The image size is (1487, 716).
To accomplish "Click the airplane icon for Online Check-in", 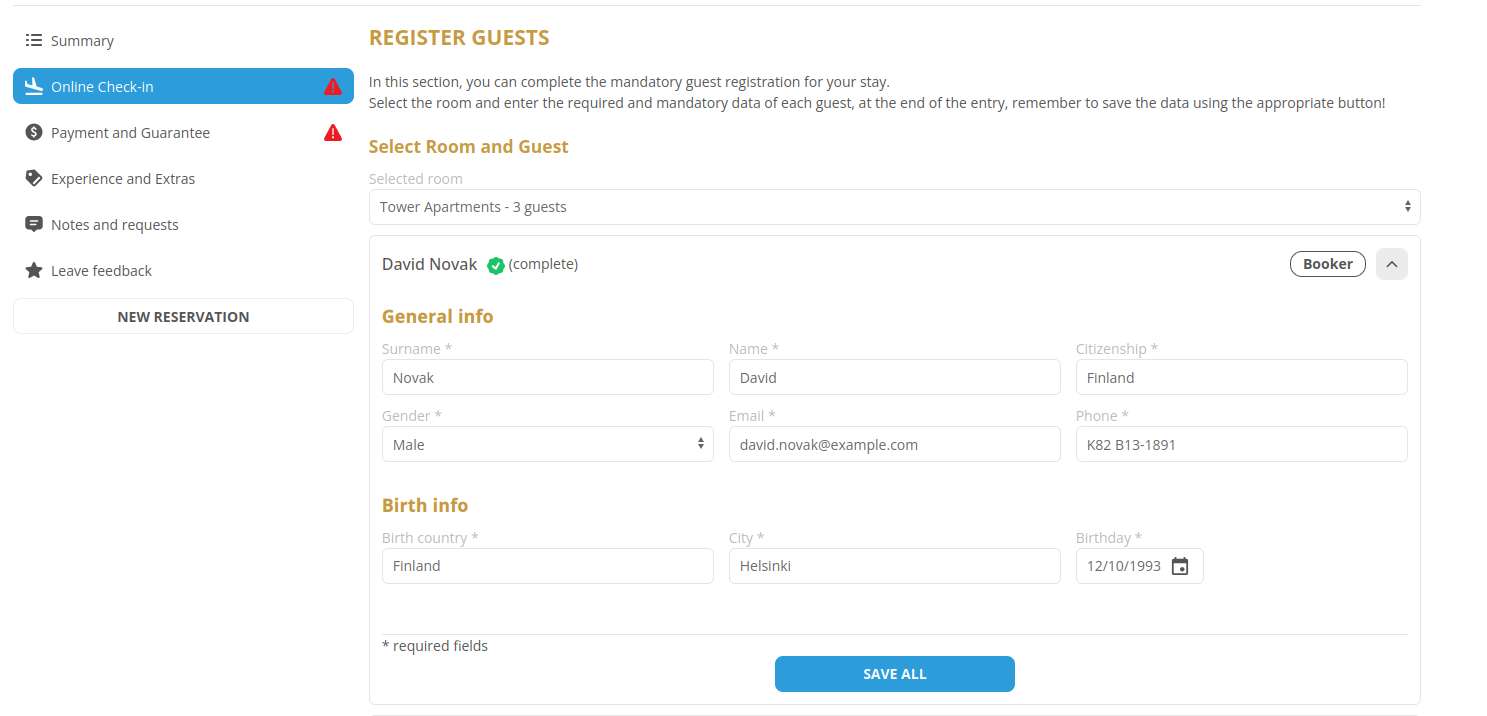I will click(34, 86).
